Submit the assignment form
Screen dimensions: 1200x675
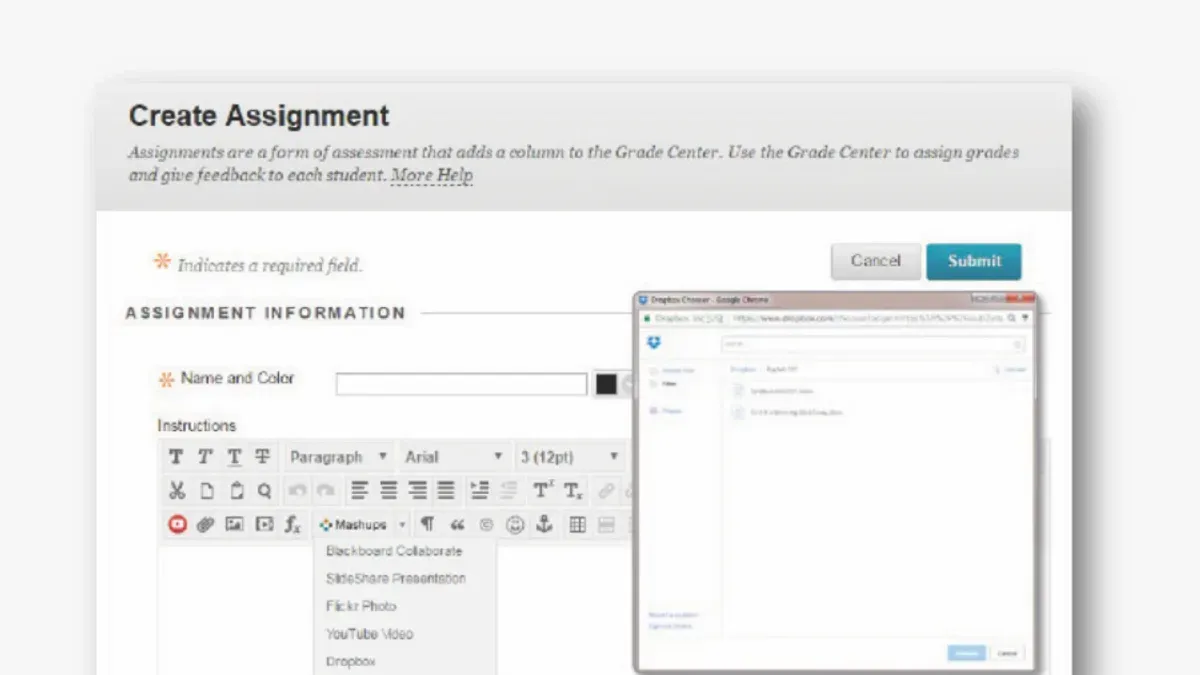974,261
